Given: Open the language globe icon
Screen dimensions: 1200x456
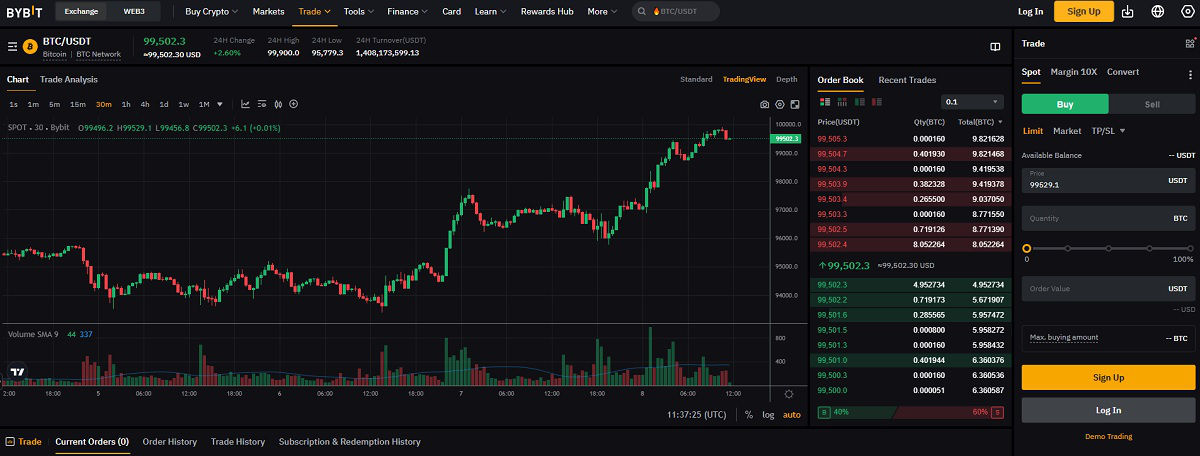Looking at the screenshot, I should click(1158, 12).
